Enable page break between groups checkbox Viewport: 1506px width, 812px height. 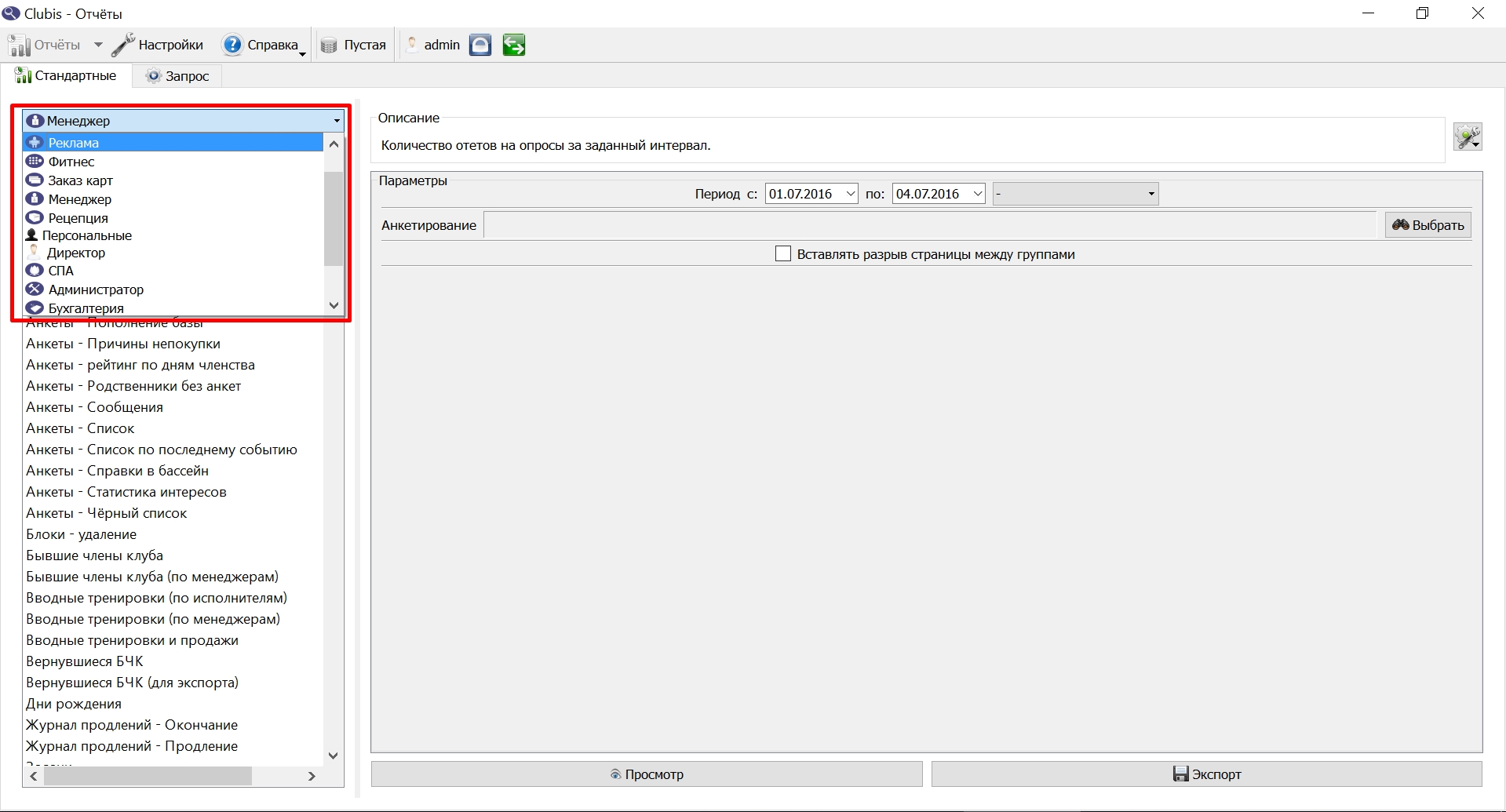tap(783, 254)
